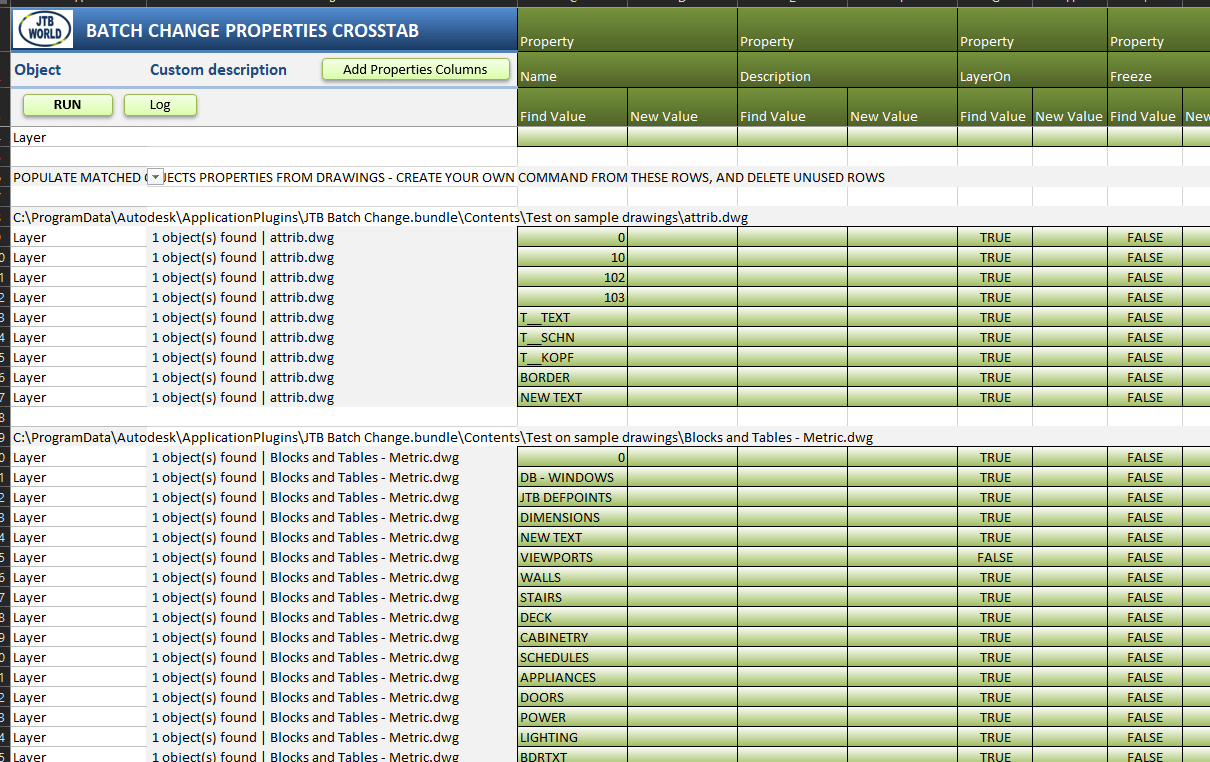Select the JTB DEFPOINTS cell
The height and width of the screenshot is (762, 1210).
pos(572,497)
